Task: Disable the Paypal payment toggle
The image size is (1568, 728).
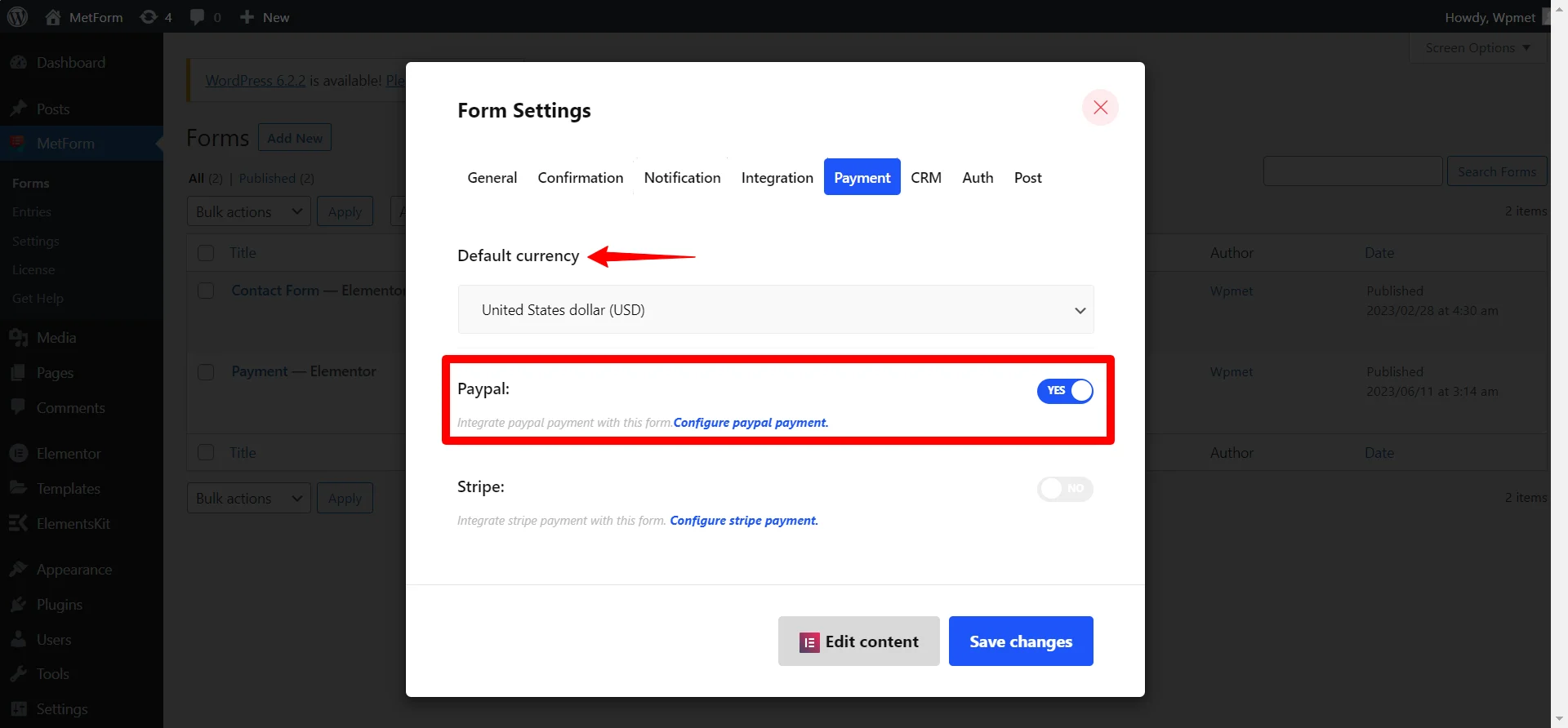Action: 1065,391
